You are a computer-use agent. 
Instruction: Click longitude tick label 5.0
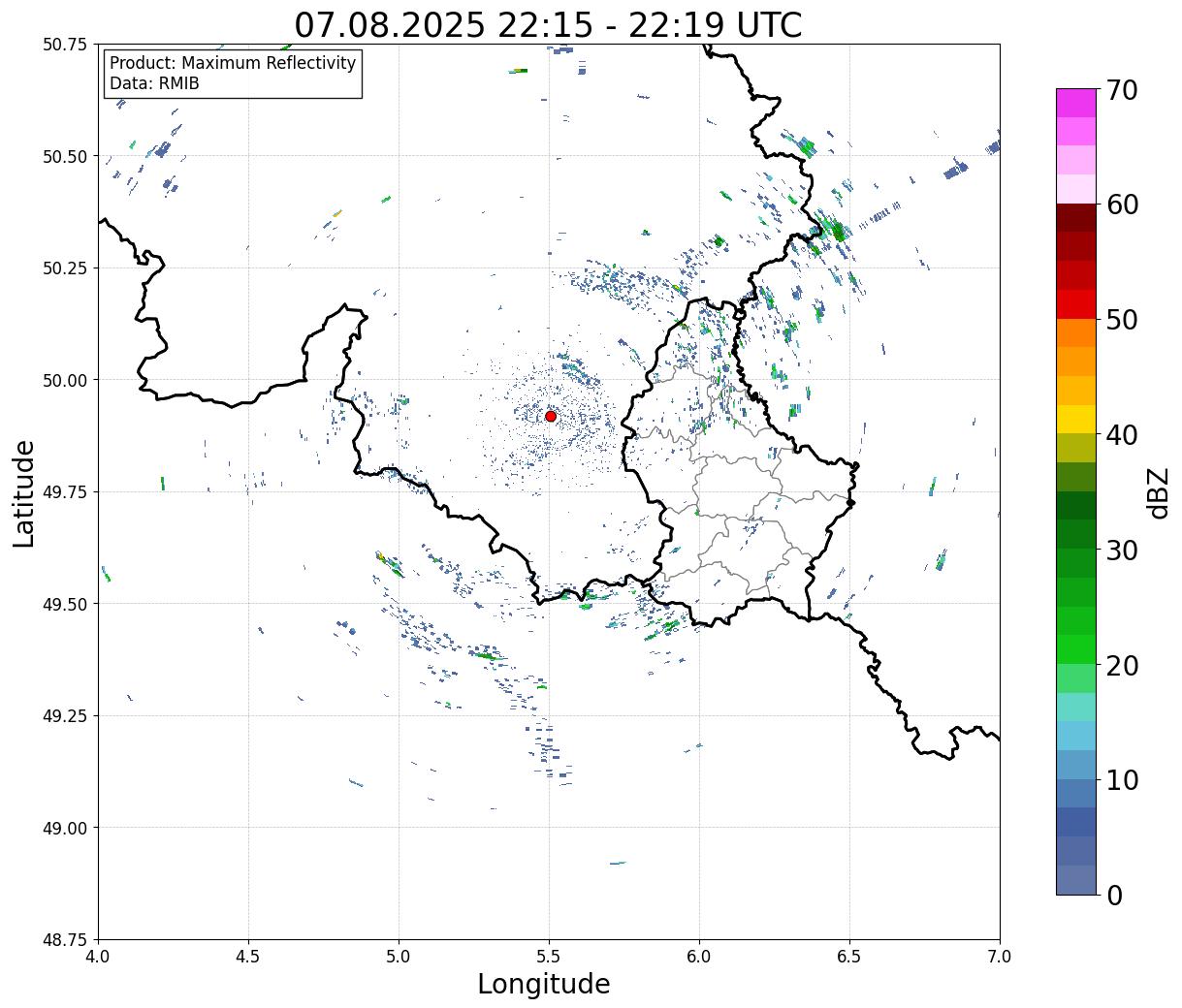(399, 956)
